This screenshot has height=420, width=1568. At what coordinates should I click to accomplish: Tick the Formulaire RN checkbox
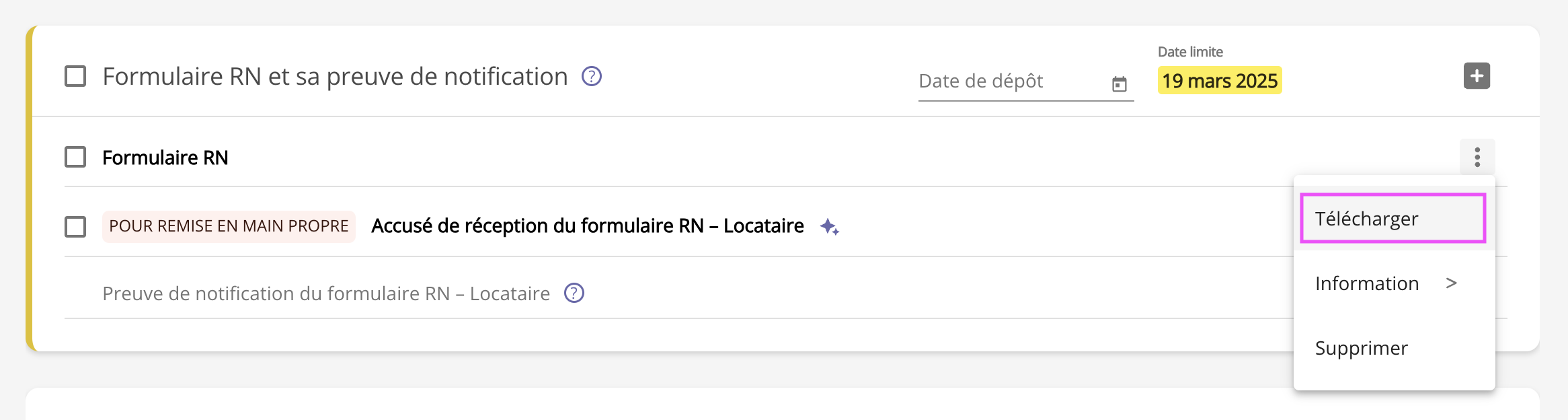(x=75, y=157)
